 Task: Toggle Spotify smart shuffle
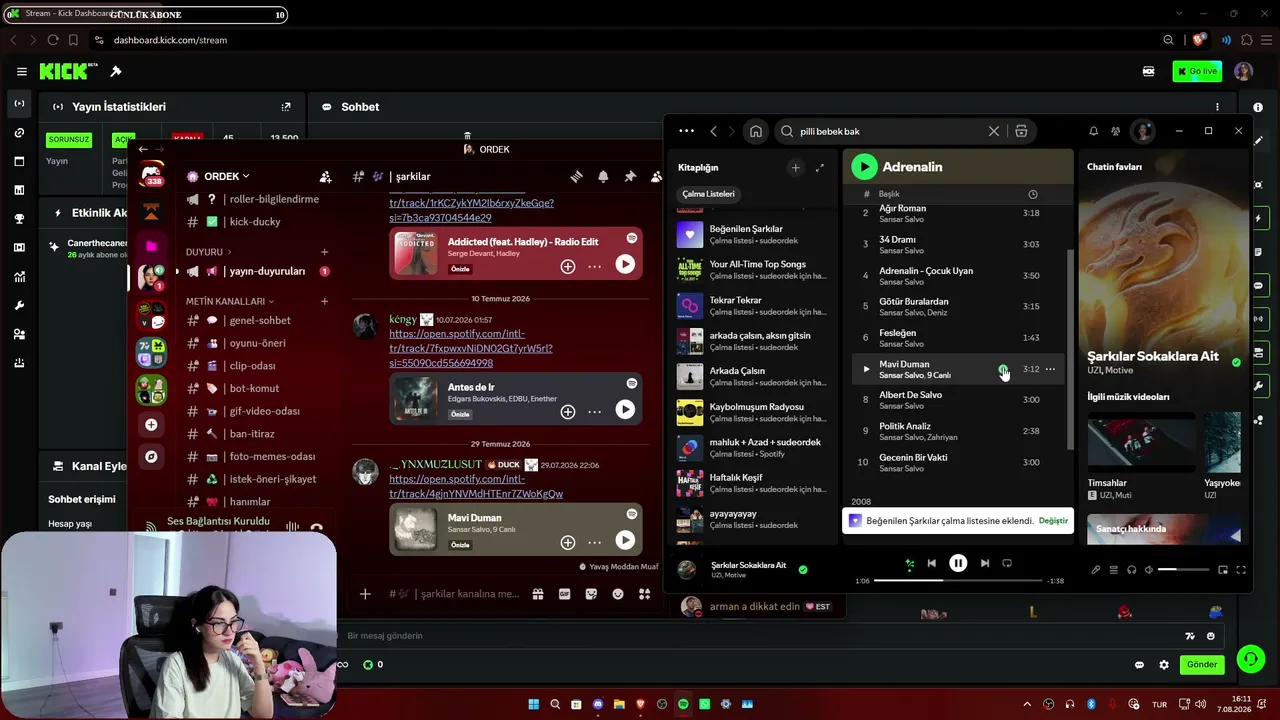point(909,563)
